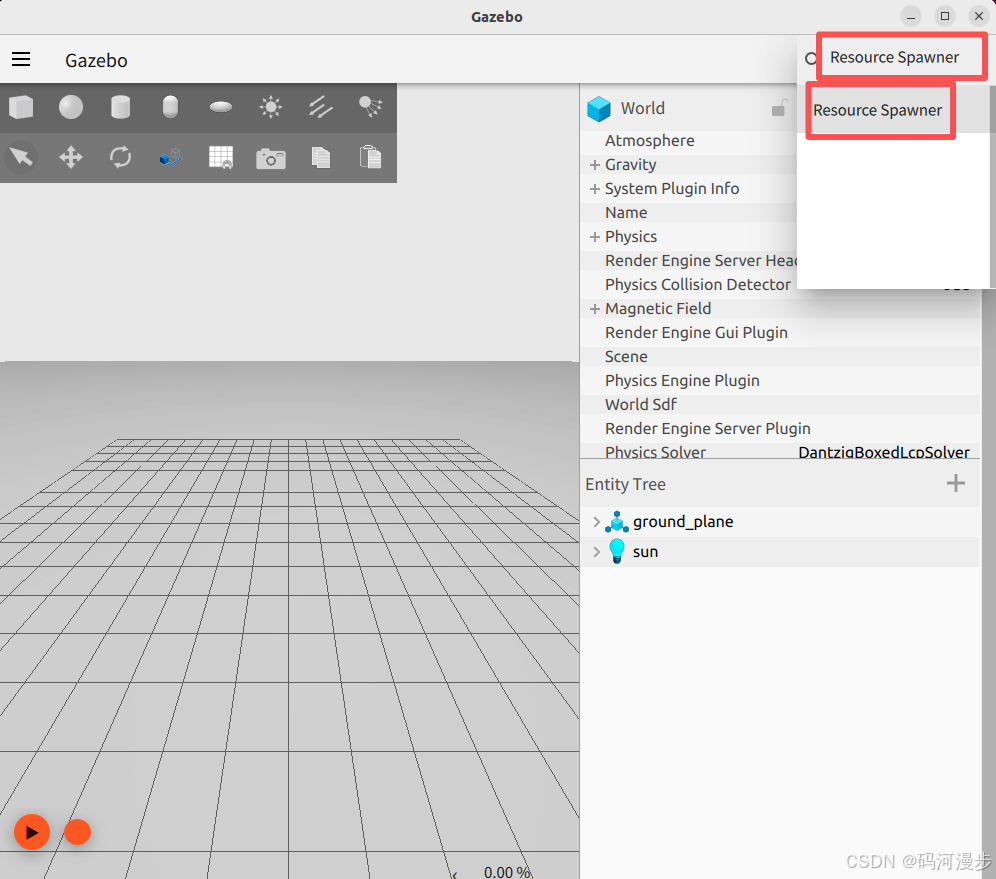The width and height of the screenshot is (996, 879).
Task: Maximize the Gazebo window
Action: click(x=945, y=17)
